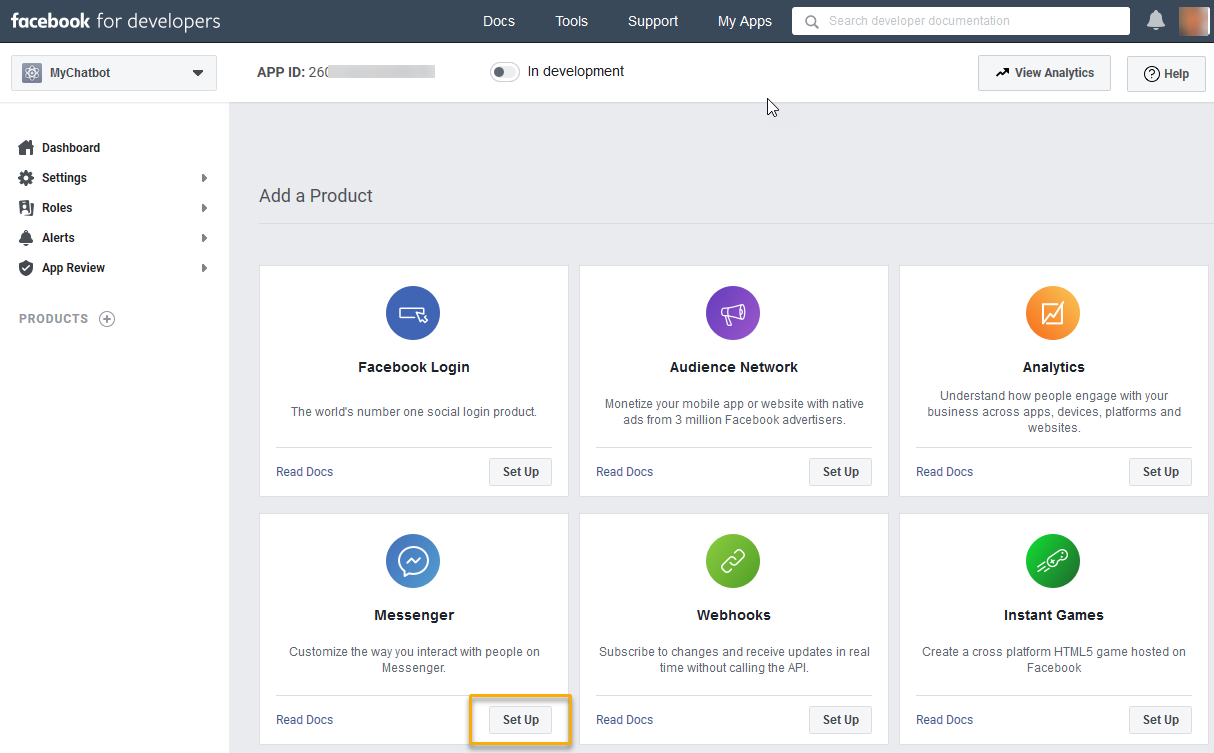
Task: Expand the Settings submenu arrow
Action: coord(204,178)
